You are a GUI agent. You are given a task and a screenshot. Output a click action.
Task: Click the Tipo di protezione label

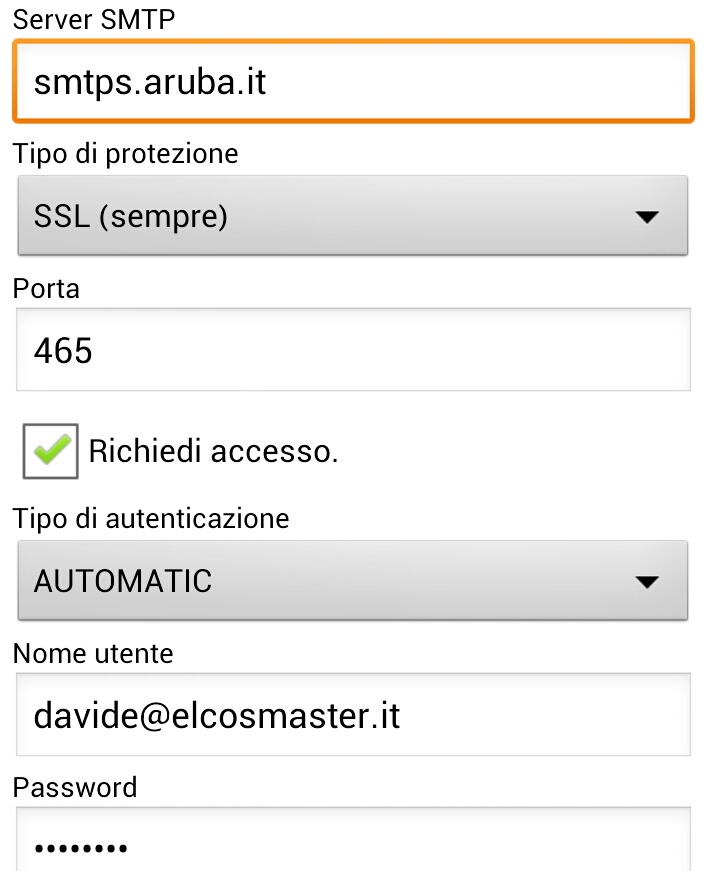126,154
